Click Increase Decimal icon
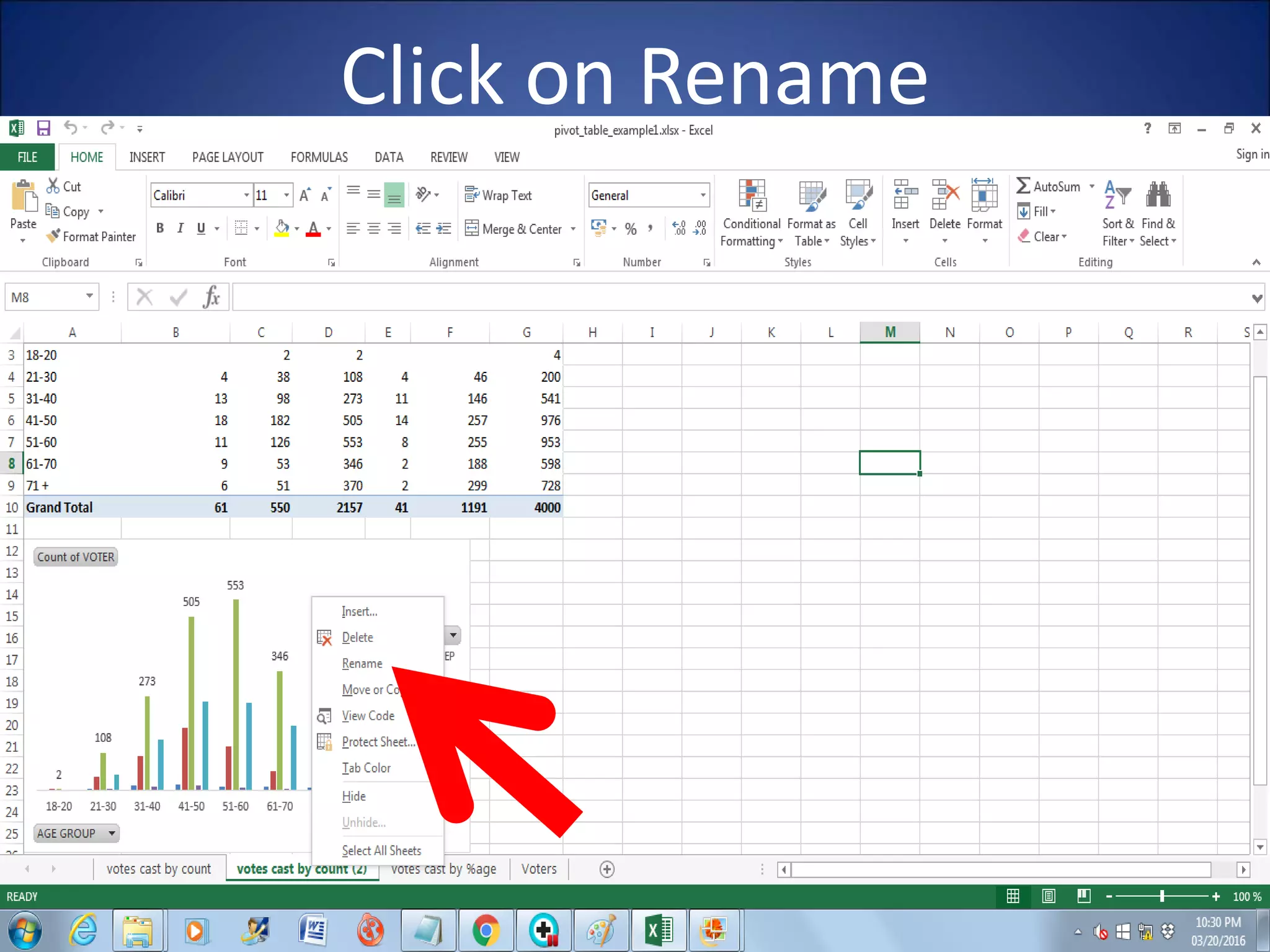 [x=679, y=229]
